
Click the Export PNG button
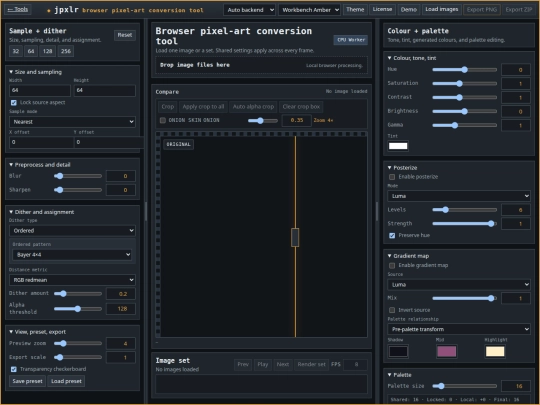pyautogui.click(x=482, y=10)
